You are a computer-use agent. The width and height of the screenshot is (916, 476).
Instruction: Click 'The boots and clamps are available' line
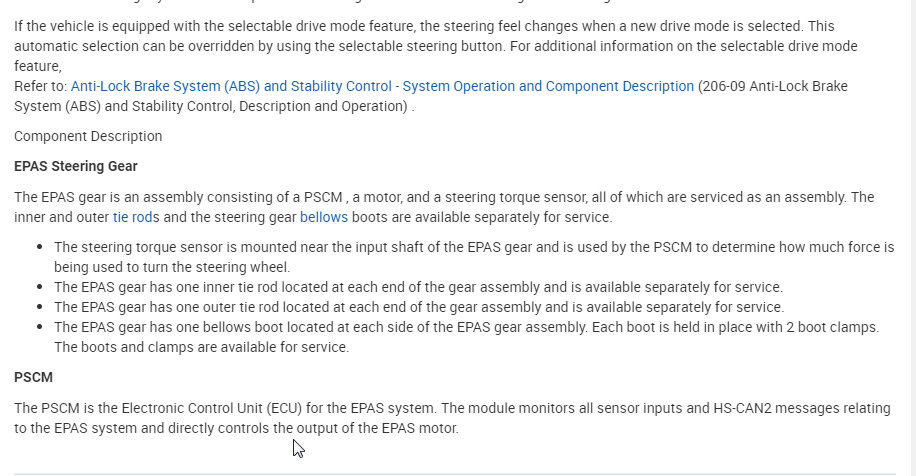[x=200, y=347]
